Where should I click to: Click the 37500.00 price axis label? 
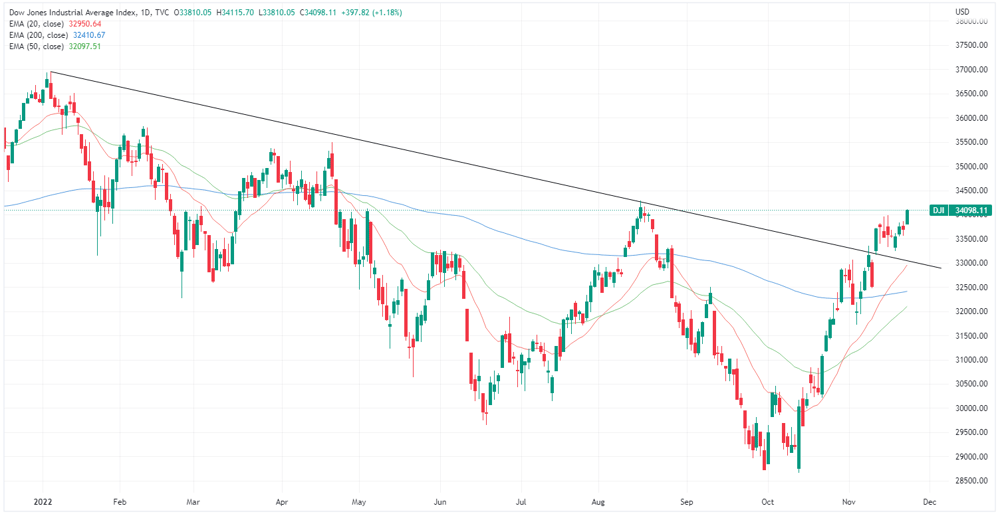pos(973,45)
